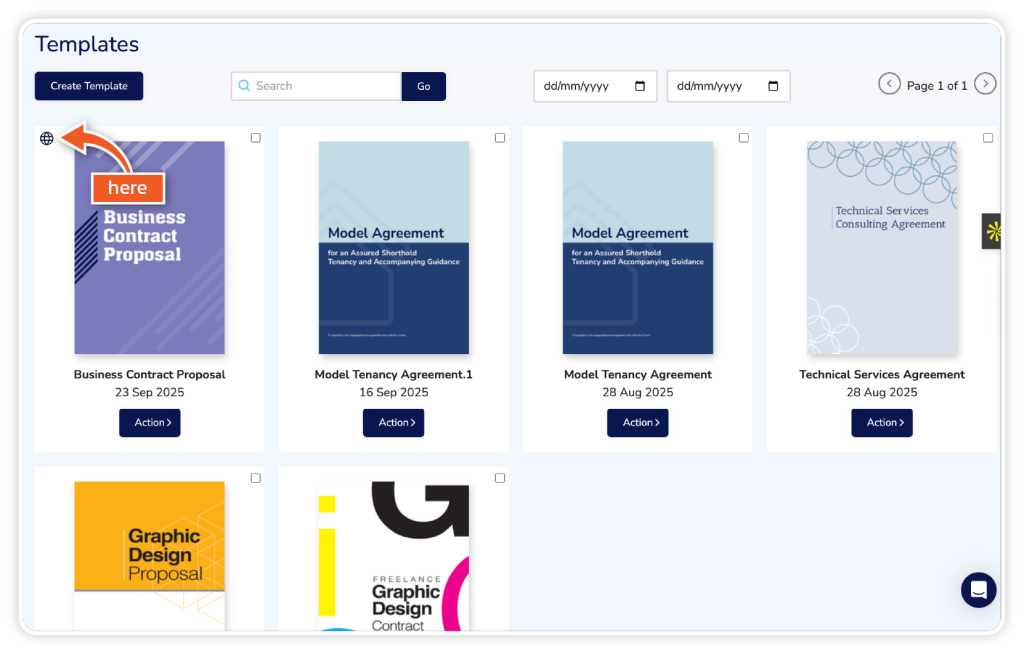Image resolution: width=1024 pixels, height=654 pixels.
Task: Open calendar picker in second date field
Action: pyautogui.click(x=773, y=86)
